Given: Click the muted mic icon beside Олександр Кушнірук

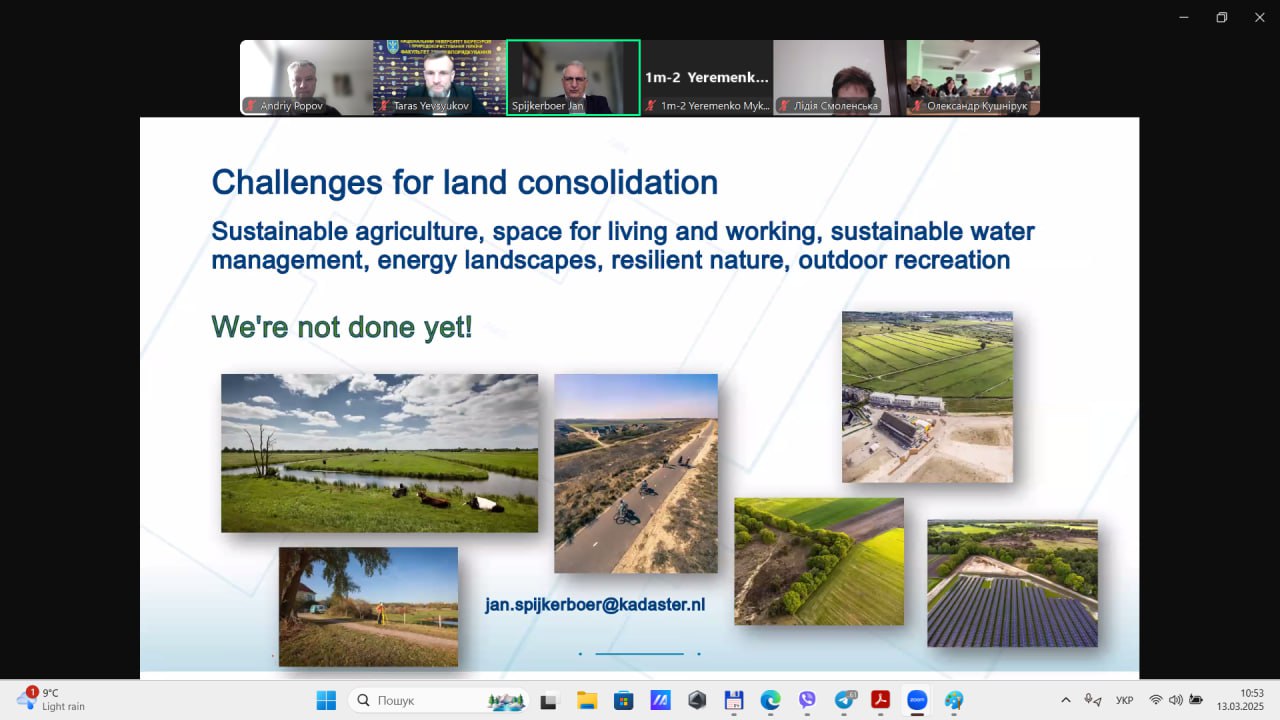Looking at the screenshot, I should click(x=918, y=105).
